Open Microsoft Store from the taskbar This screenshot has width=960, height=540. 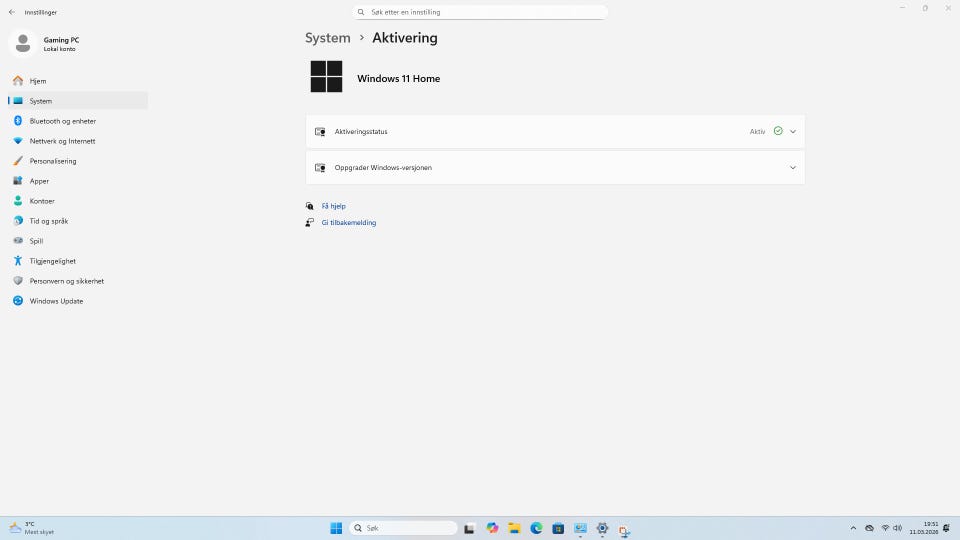[558, 528]
